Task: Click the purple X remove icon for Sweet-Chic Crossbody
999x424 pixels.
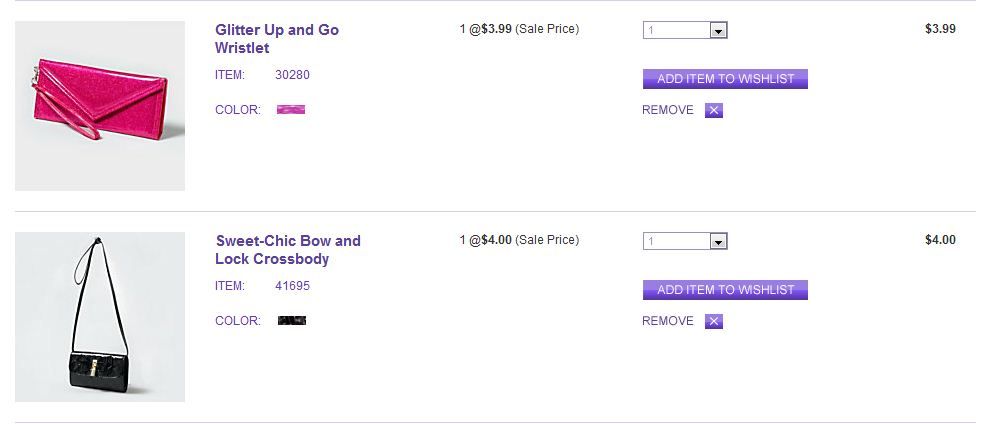Action: click(713, 322)
